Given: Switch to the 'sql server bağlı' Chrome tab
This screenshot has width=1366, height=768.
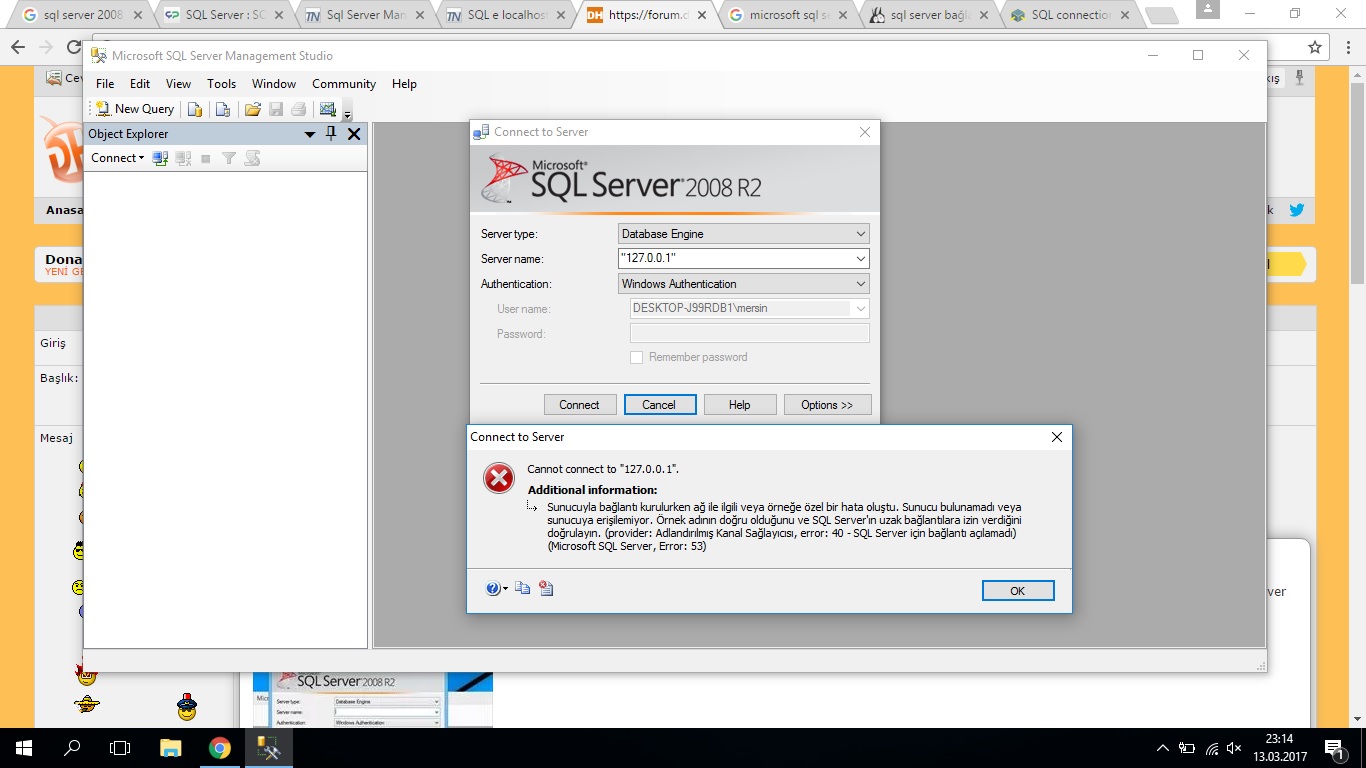Looking at the screenshot, I should click(x=932, y=15).
